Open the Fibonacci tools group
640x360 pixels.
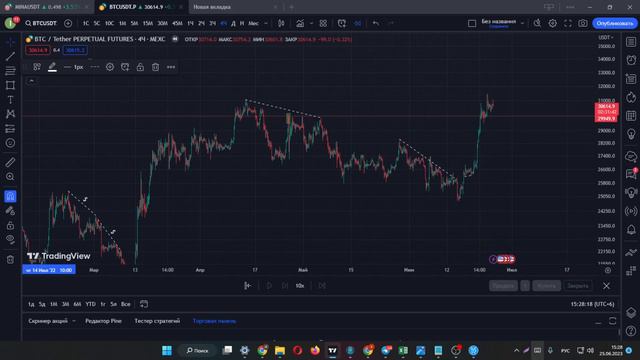coord(10,71)
